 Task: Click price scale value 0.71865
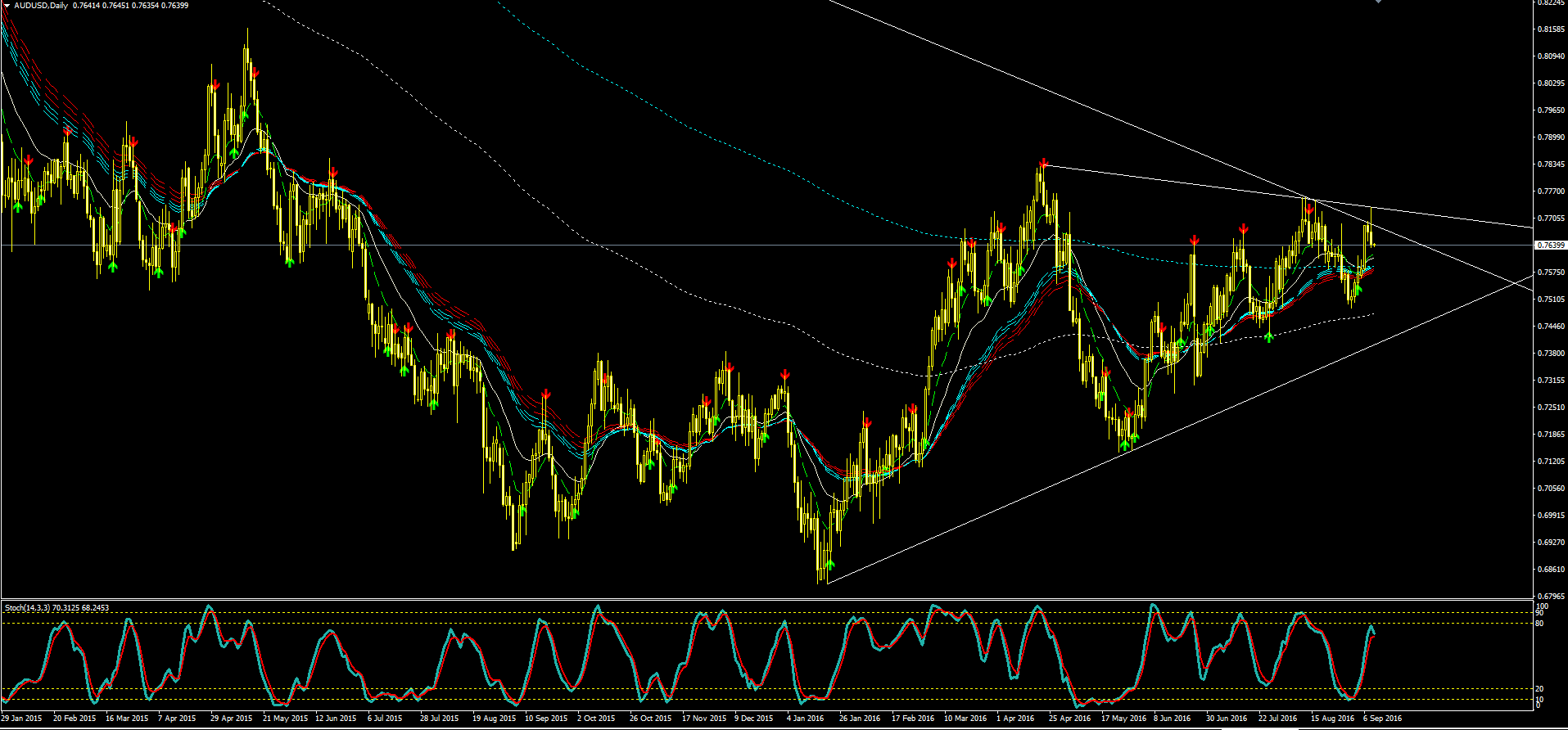[x=1551, y=435]
